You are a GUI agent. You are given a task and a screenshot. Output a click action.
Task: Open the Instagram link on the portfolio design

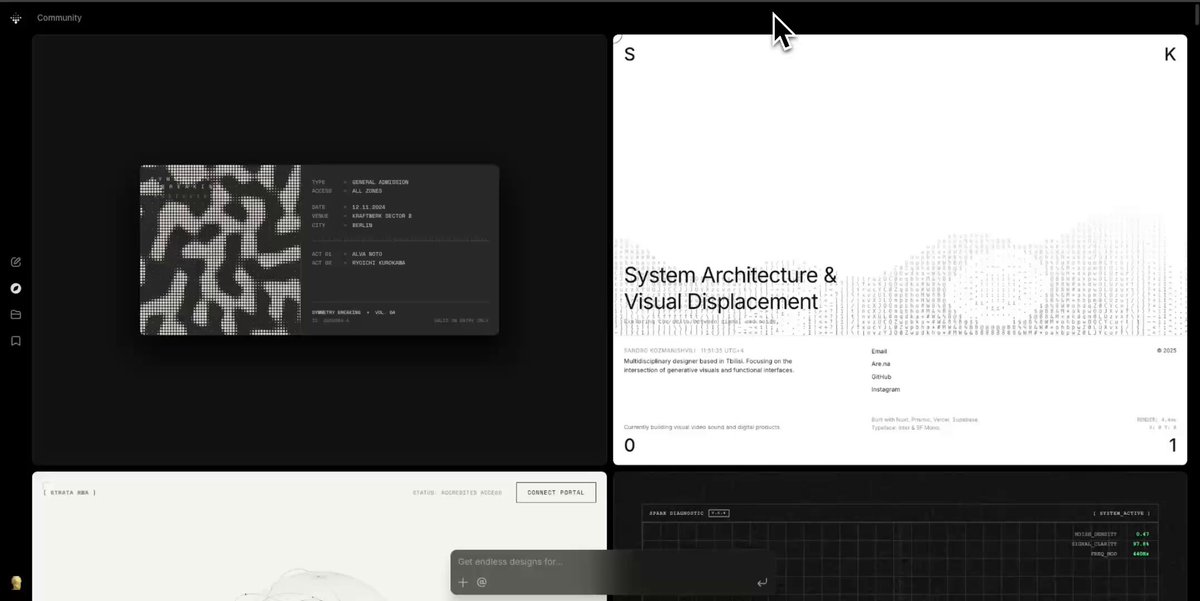[885, 389]
